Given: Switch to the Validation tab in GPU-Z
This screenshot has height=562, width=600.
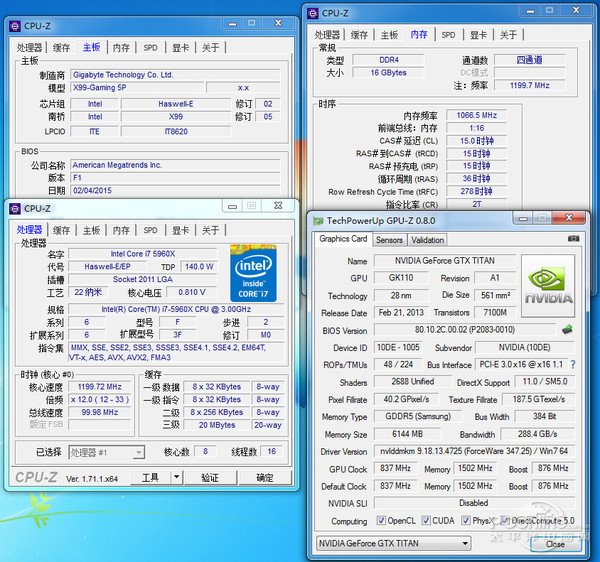Looking at the screenshot, I should 428,240.
